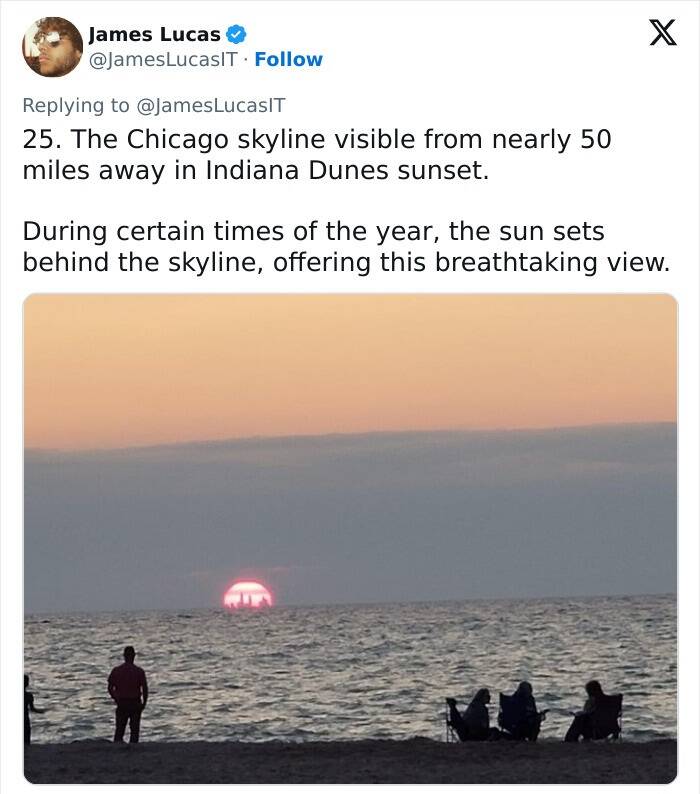Click the number 25 starting the tweet

(x=34, y=140)
